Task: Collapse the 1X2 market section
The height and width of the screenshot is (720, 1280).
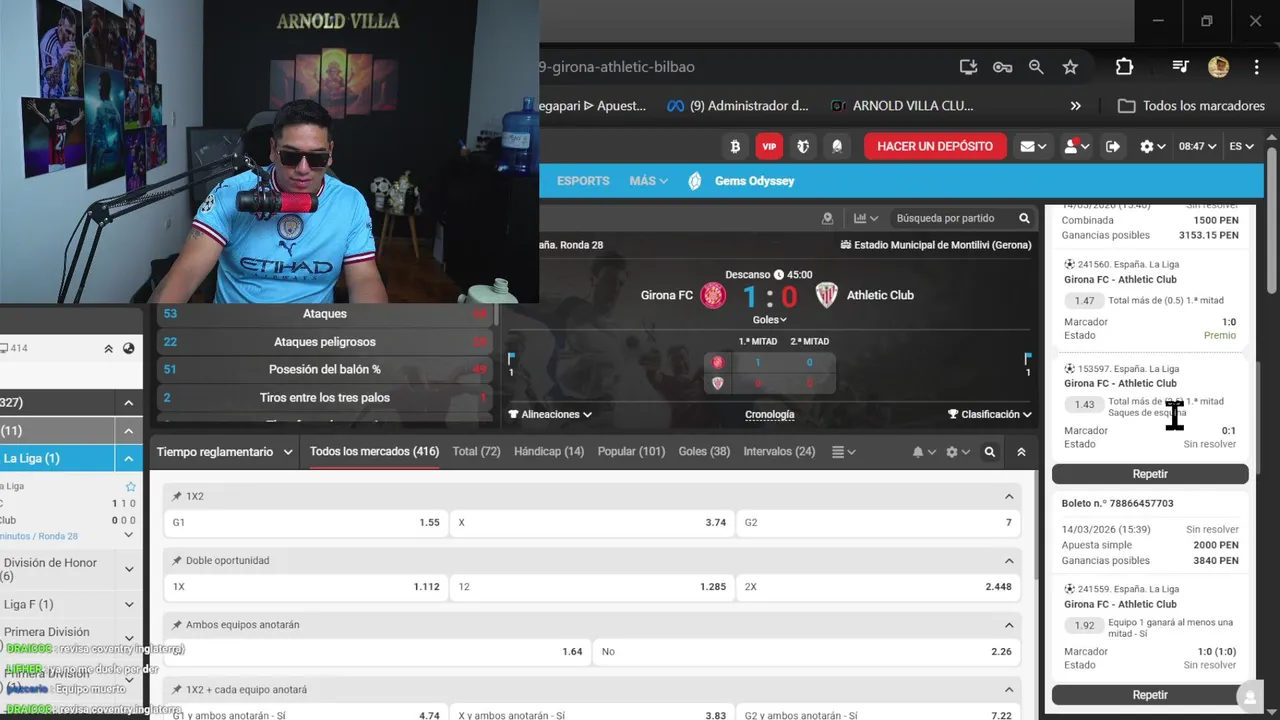Action: 1009,496
